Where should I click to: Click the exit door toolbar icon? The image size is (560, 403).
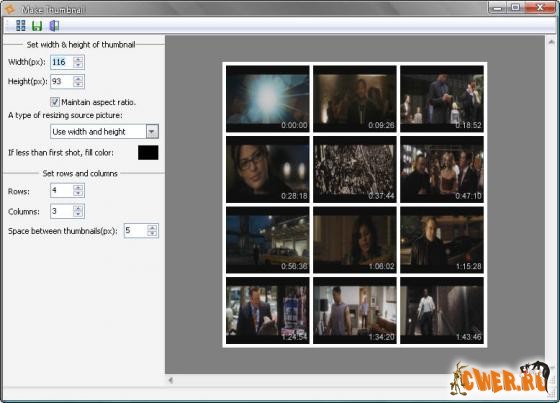[x=54, y=26]
